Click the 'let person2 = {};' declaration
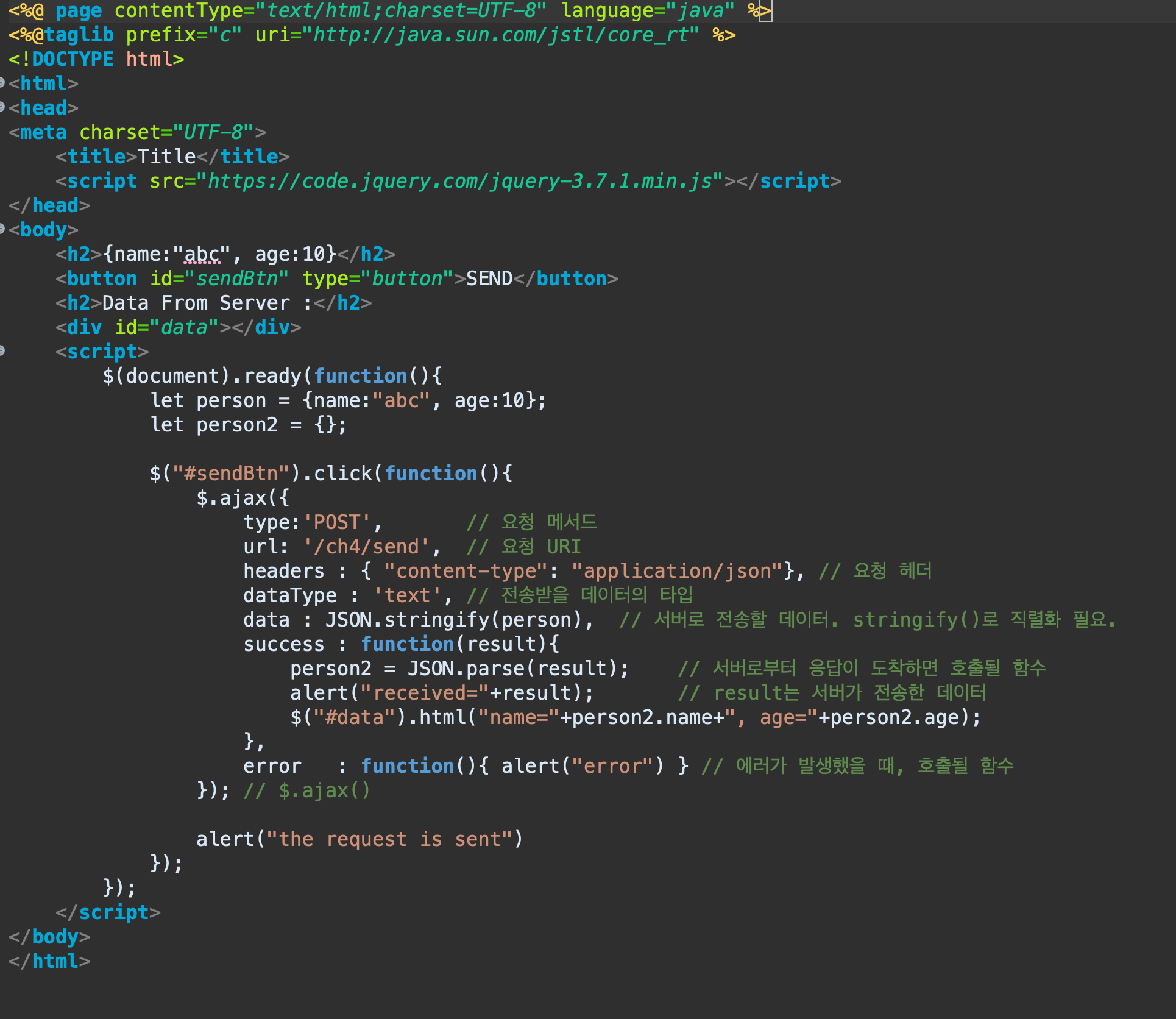Image resolution: width=1176 pixels, height=1019 pixels. [x=249, y=425]
